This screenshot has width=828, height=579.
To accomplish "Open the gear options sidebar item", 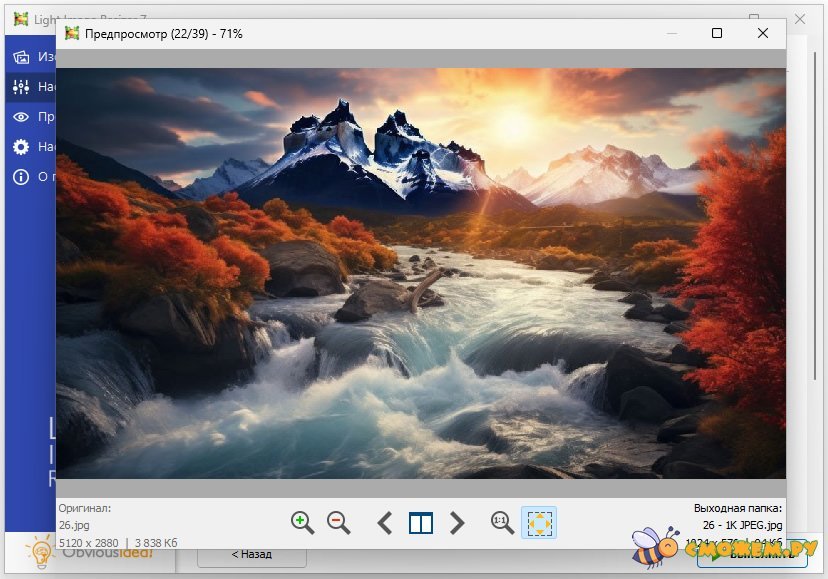I will [22, 147].
